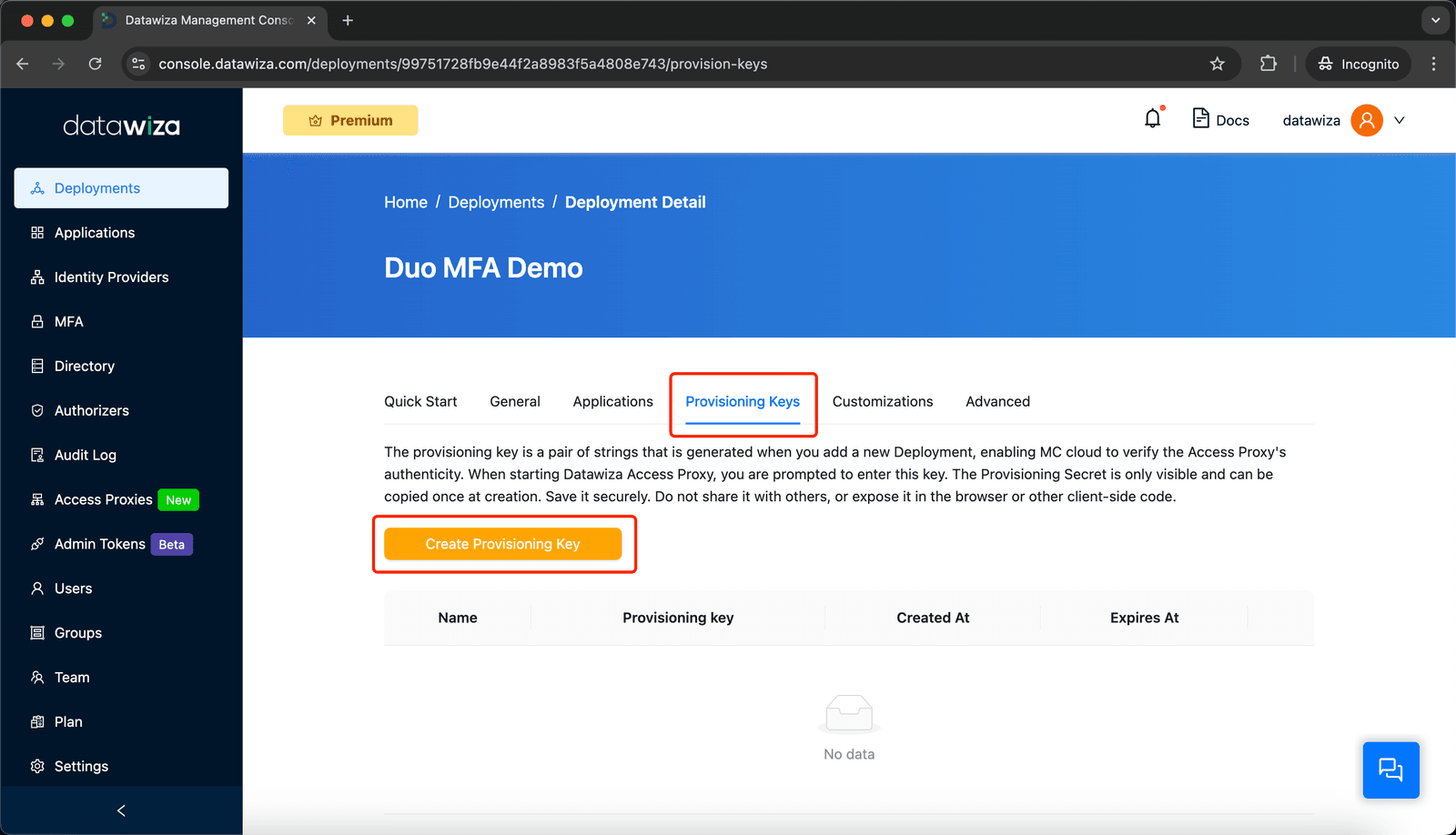Viewport: 1456px width, 835px height.
Task: Go to Deployments breadcrumb
Action: click(x=496, y=203)
